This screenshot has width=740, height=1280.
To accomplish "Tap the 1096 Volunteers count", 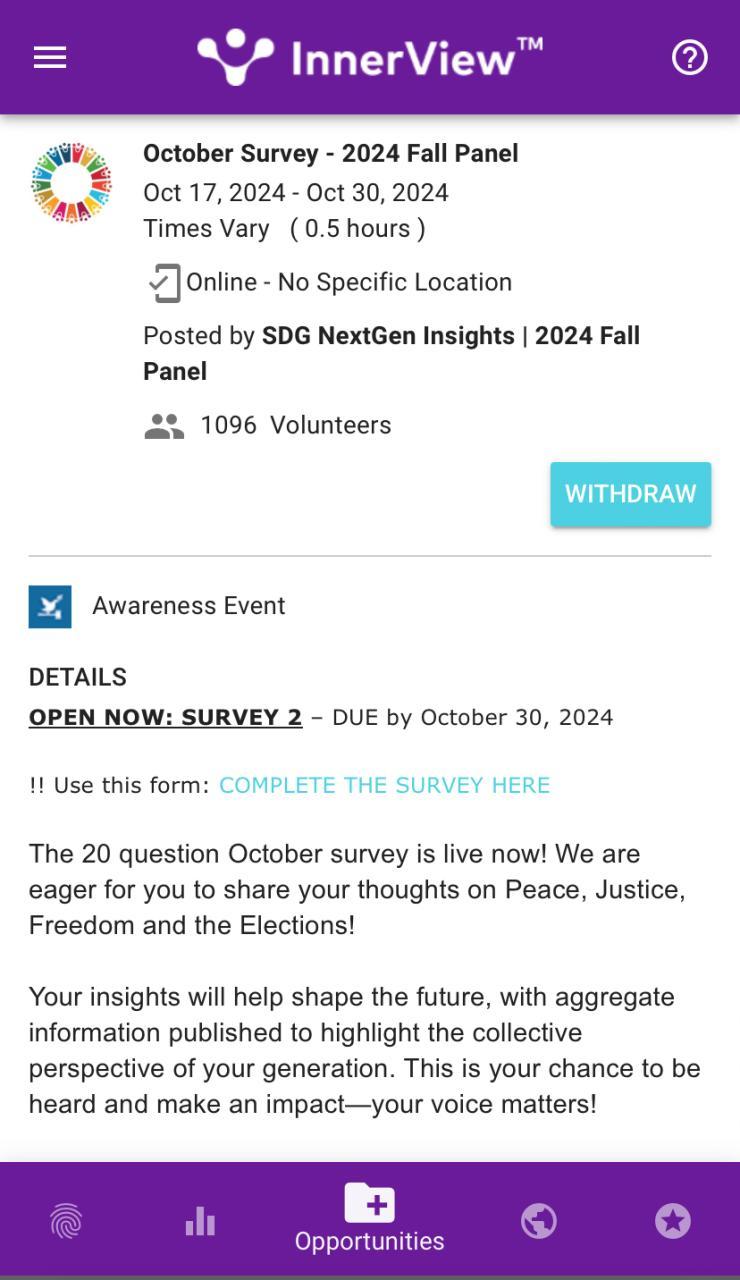I will coord(295,425).
